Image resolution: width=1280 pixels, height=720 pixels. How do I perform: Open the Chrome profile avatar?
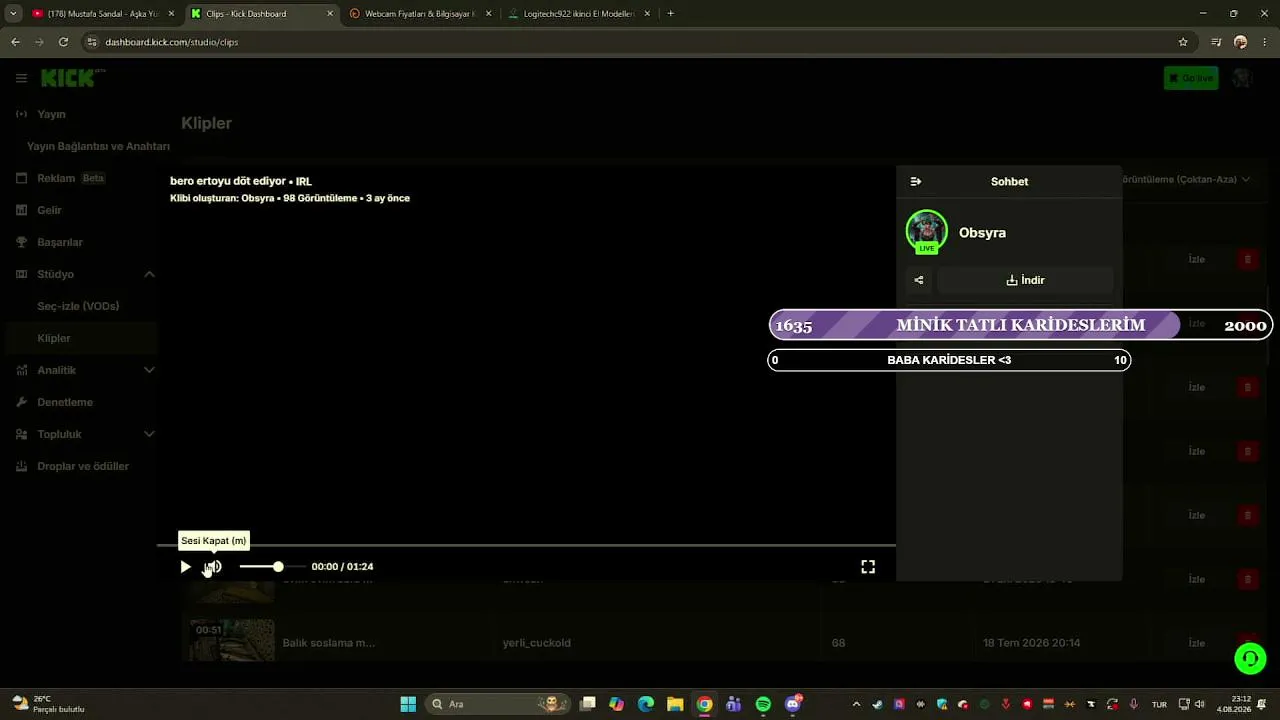click(x=1240, y=42)
